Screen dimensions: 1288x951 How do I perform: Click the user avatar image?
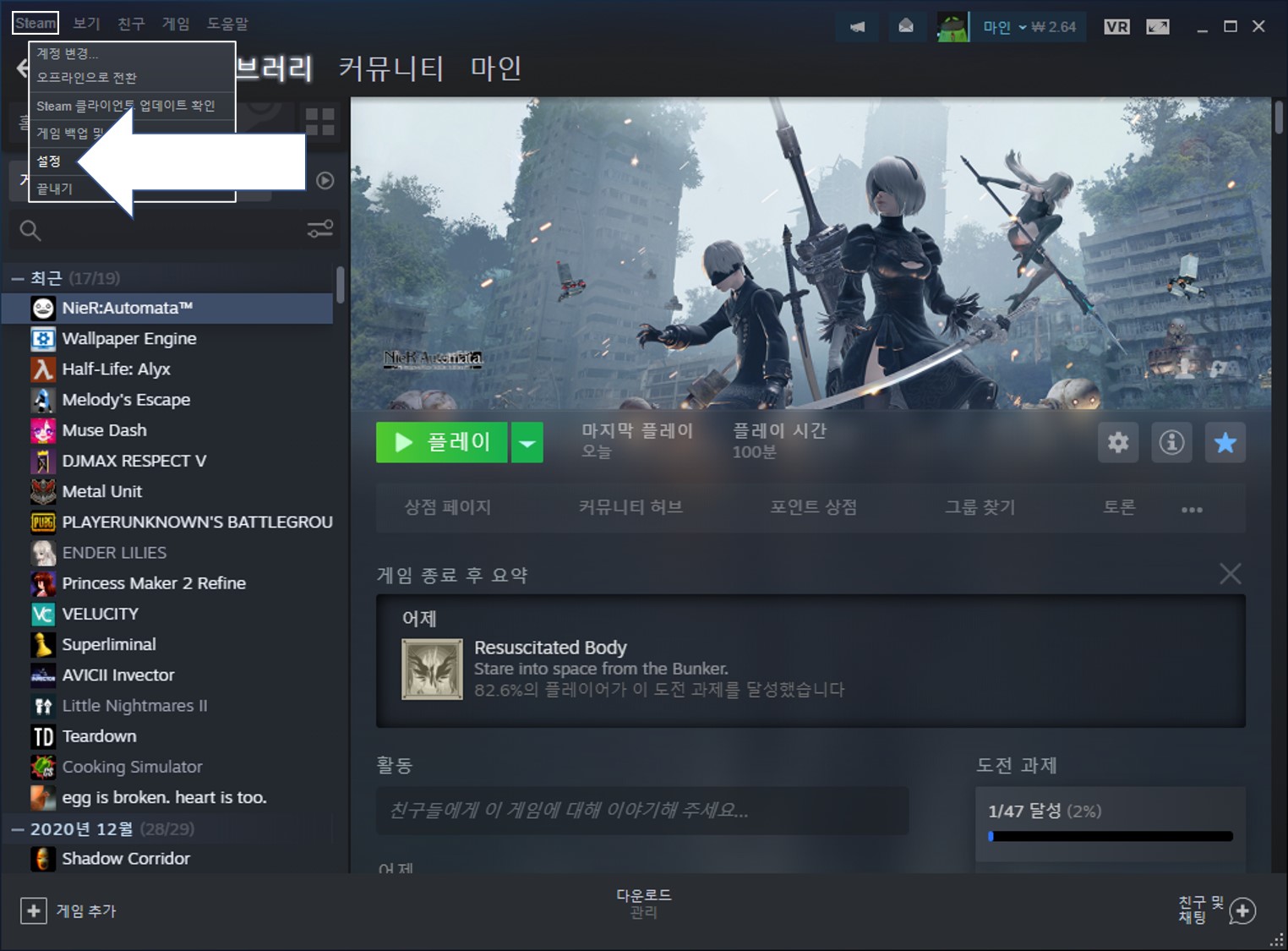tap(952, 26)
